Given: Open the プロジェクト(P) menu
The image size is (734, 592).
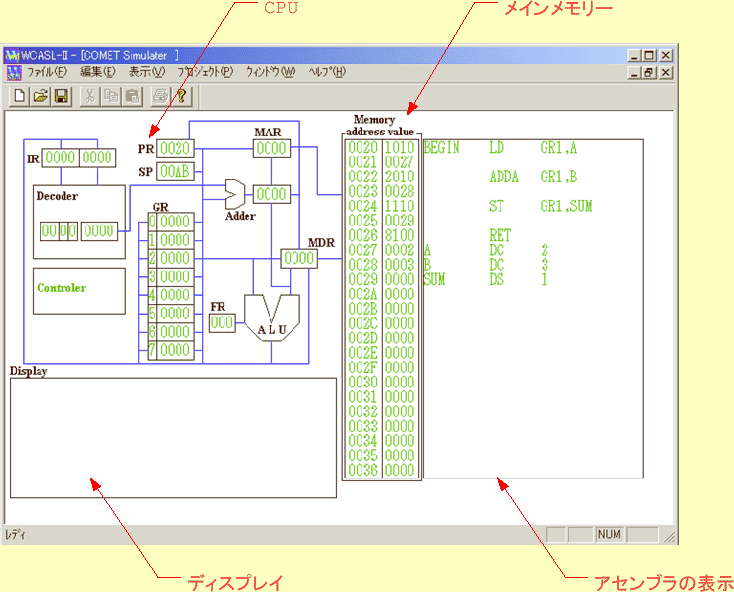Looking at the screenshot, I should [205, 72].
